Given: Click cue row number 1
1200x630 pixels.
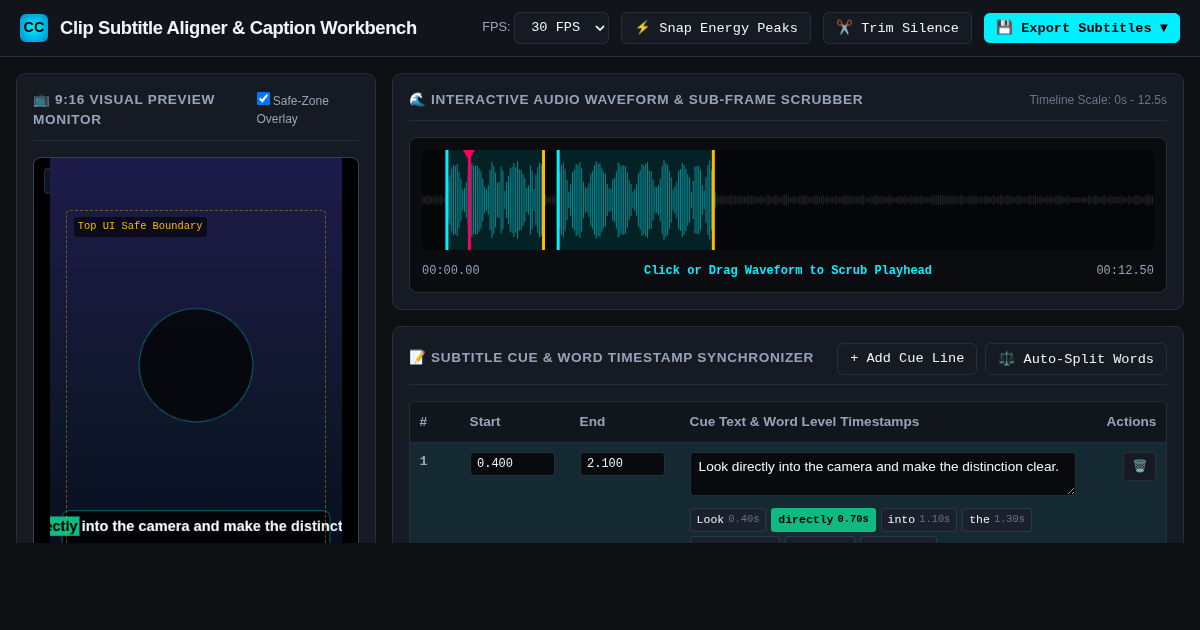Looking at the screenshot, I should click(424, 462).
